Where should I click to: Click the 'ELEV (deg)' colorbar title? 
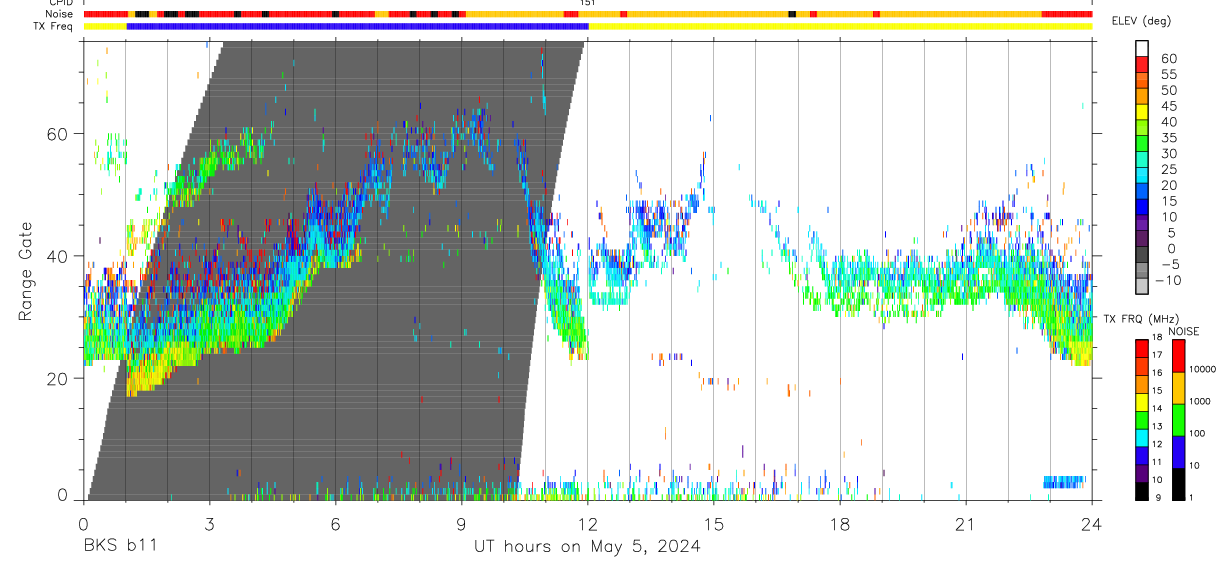pyautogui.click(x=1142, y=22)
